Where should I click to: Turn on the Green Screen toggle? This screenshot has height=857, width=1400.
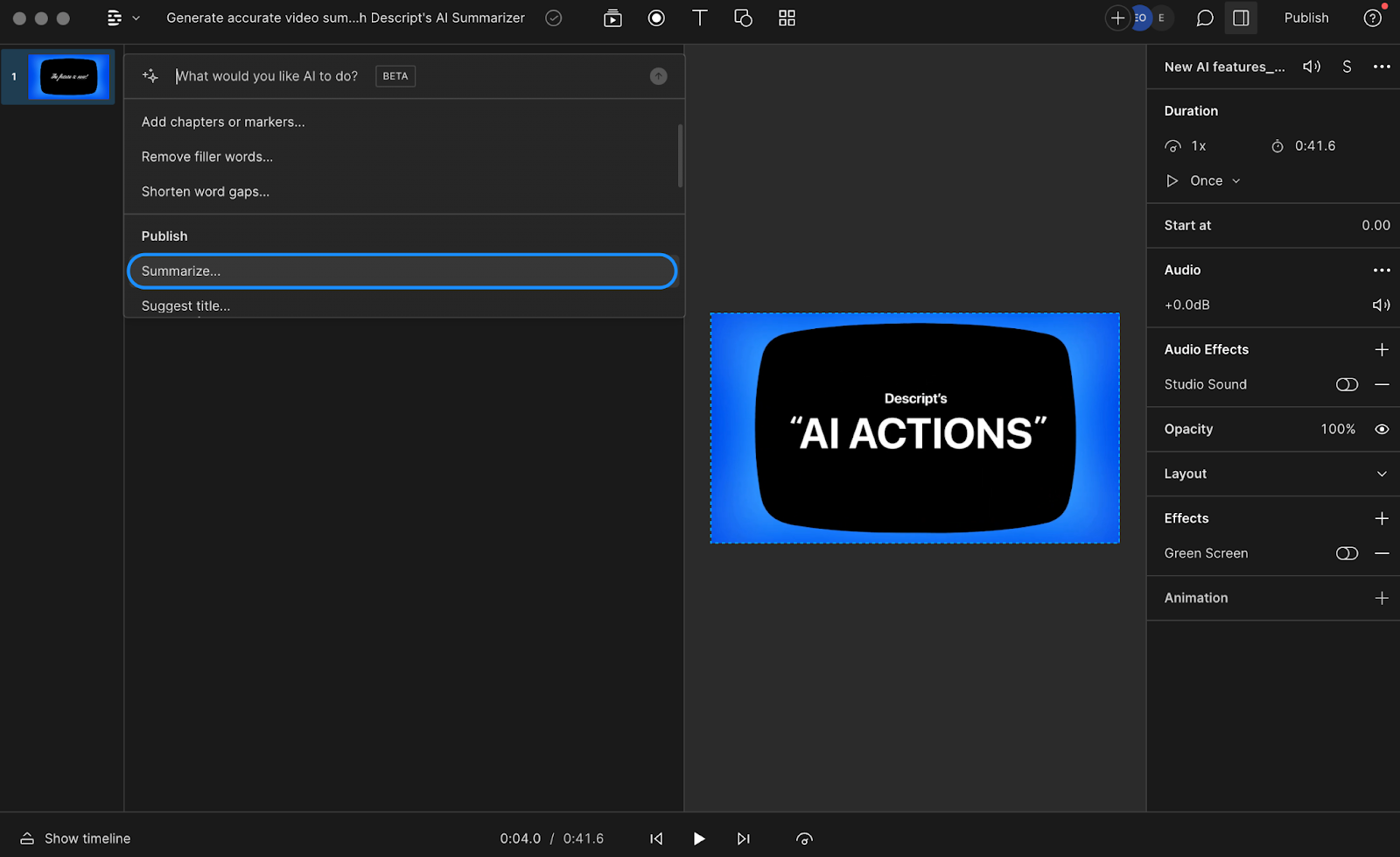click(x=1347, y=553)
